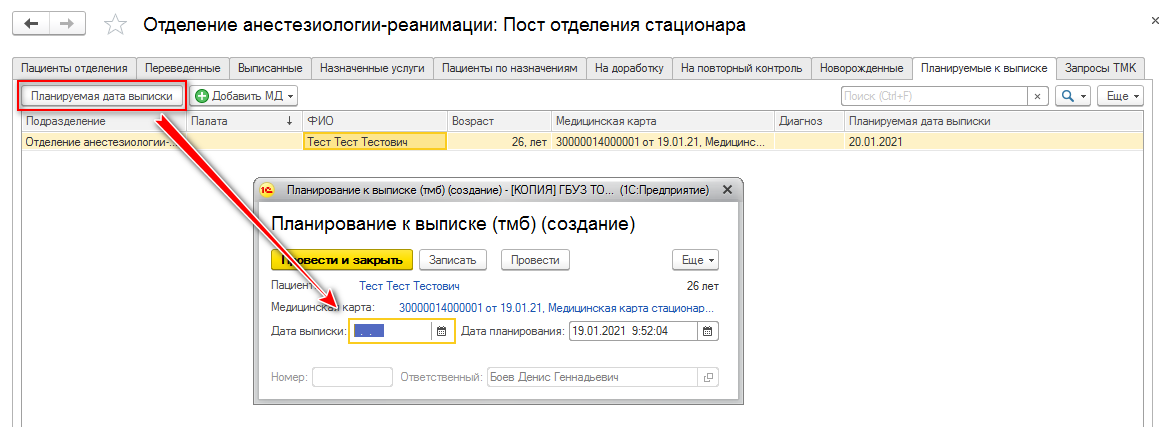Focus the Поиск (Ctrl+F) search field
The width and height of the screenshot is (1172, 427).
pyautogui.click(x=933, y=96)
